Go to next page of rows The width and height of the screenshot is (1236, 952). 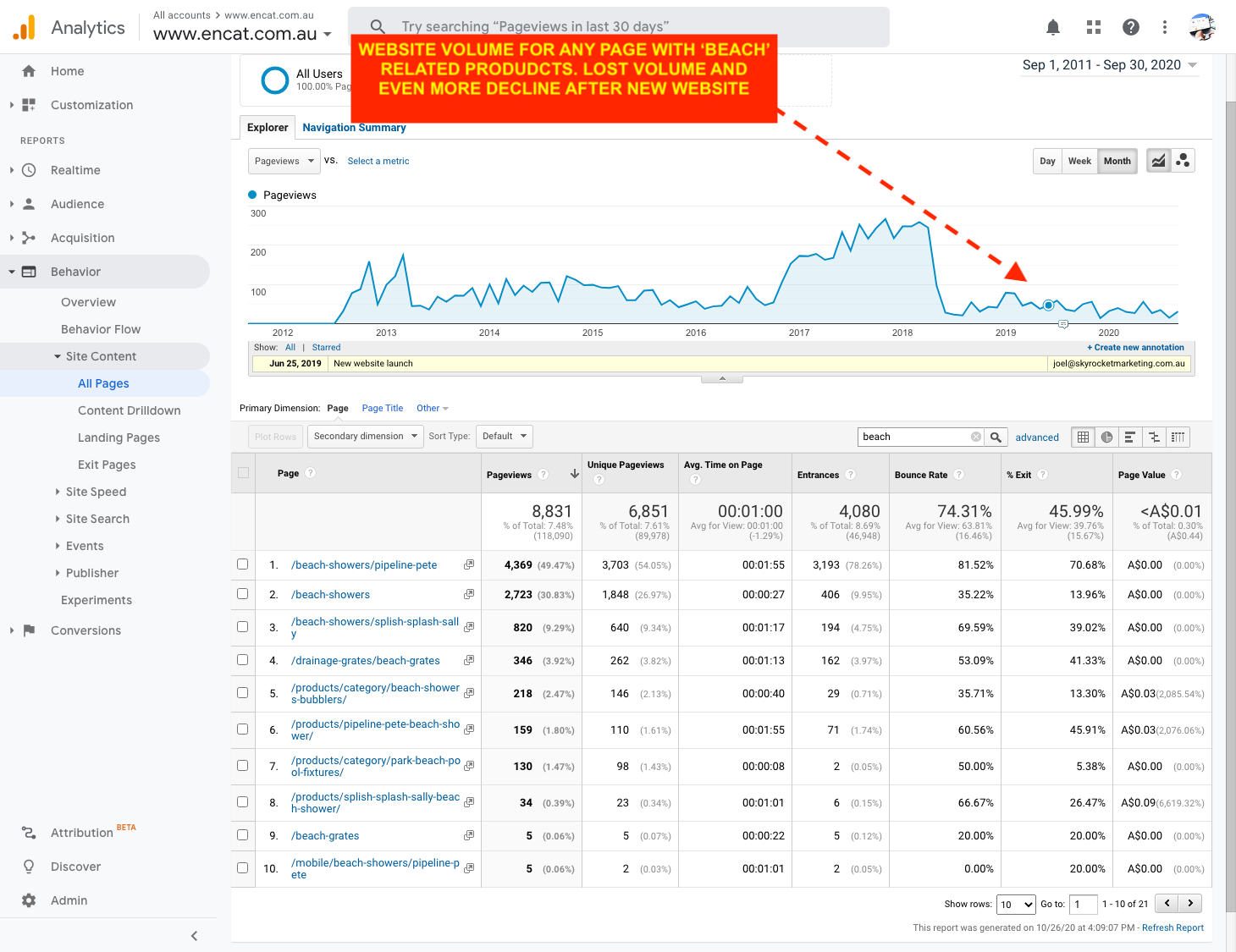[x=1190, y=904]
